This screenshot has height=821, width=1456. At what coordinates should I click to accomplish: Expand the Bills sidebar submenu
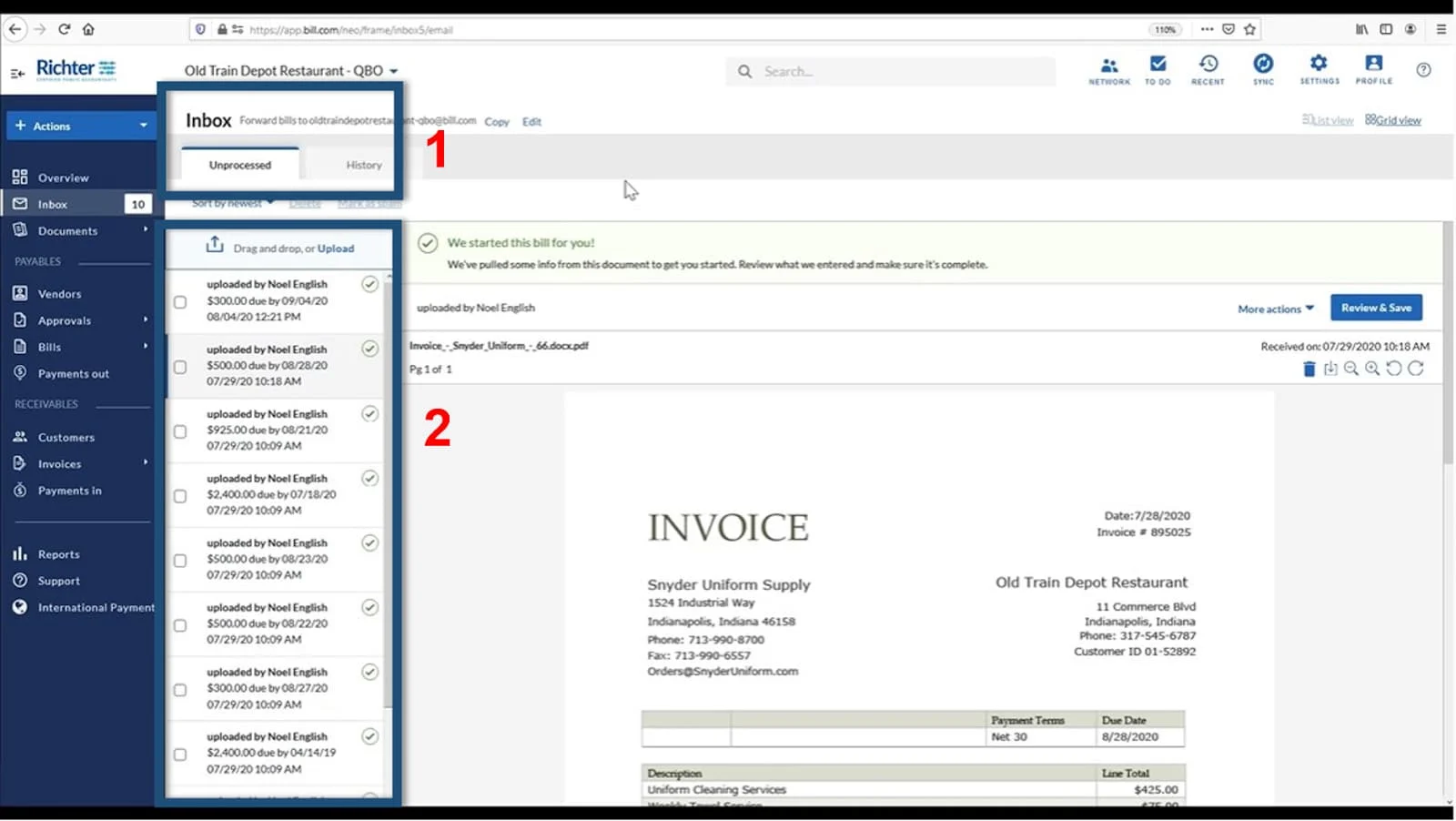(146, 346)
